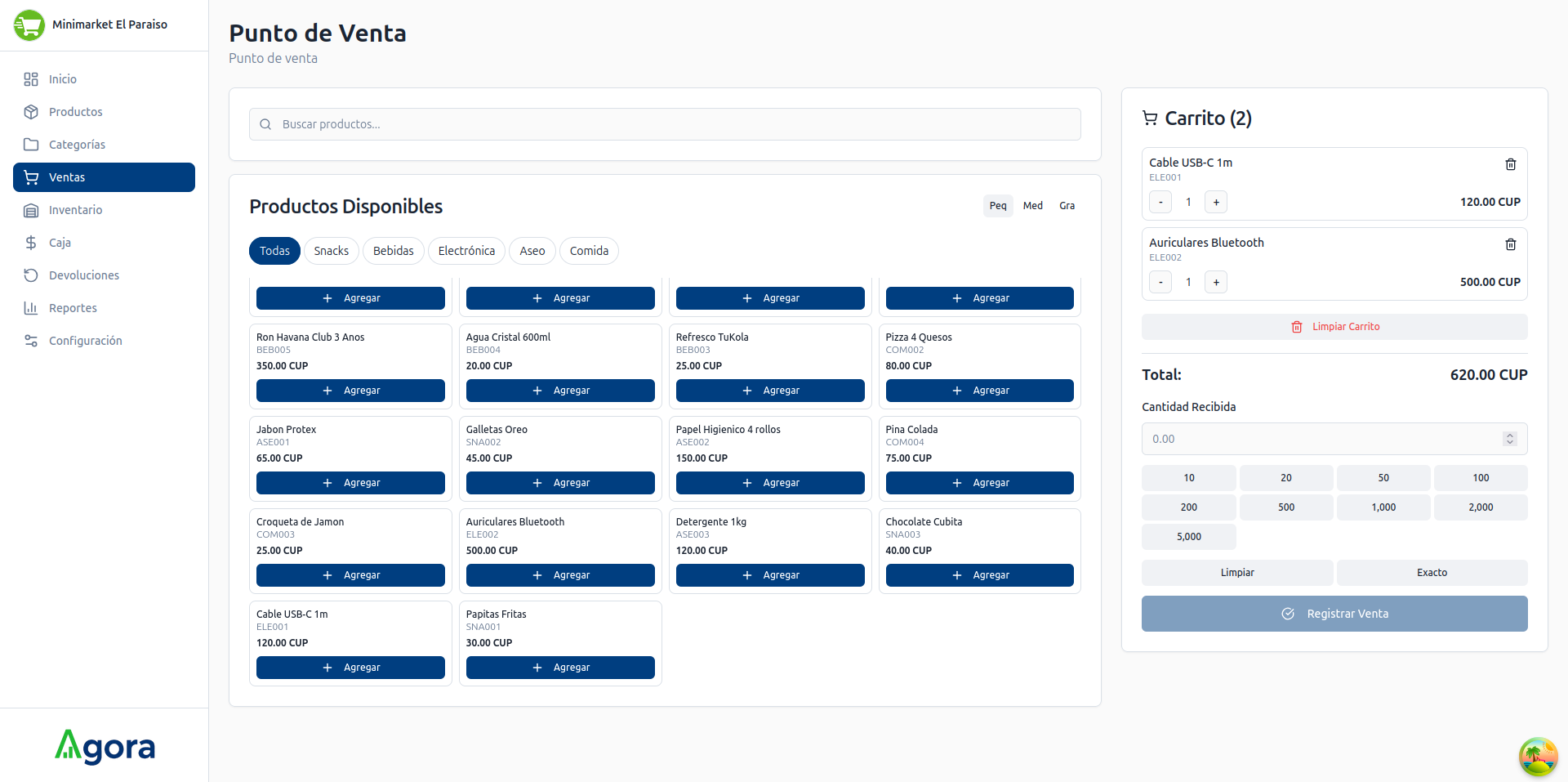Screen dimensions: 1568x782
Task: Filter products by Aseo category
Action: pos(532,251)
